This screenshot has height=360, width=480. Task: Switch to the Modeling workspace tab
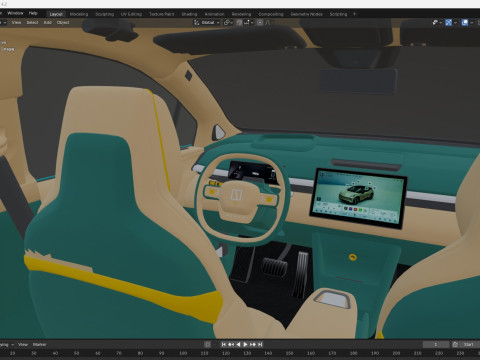click(x=79, y=14)
